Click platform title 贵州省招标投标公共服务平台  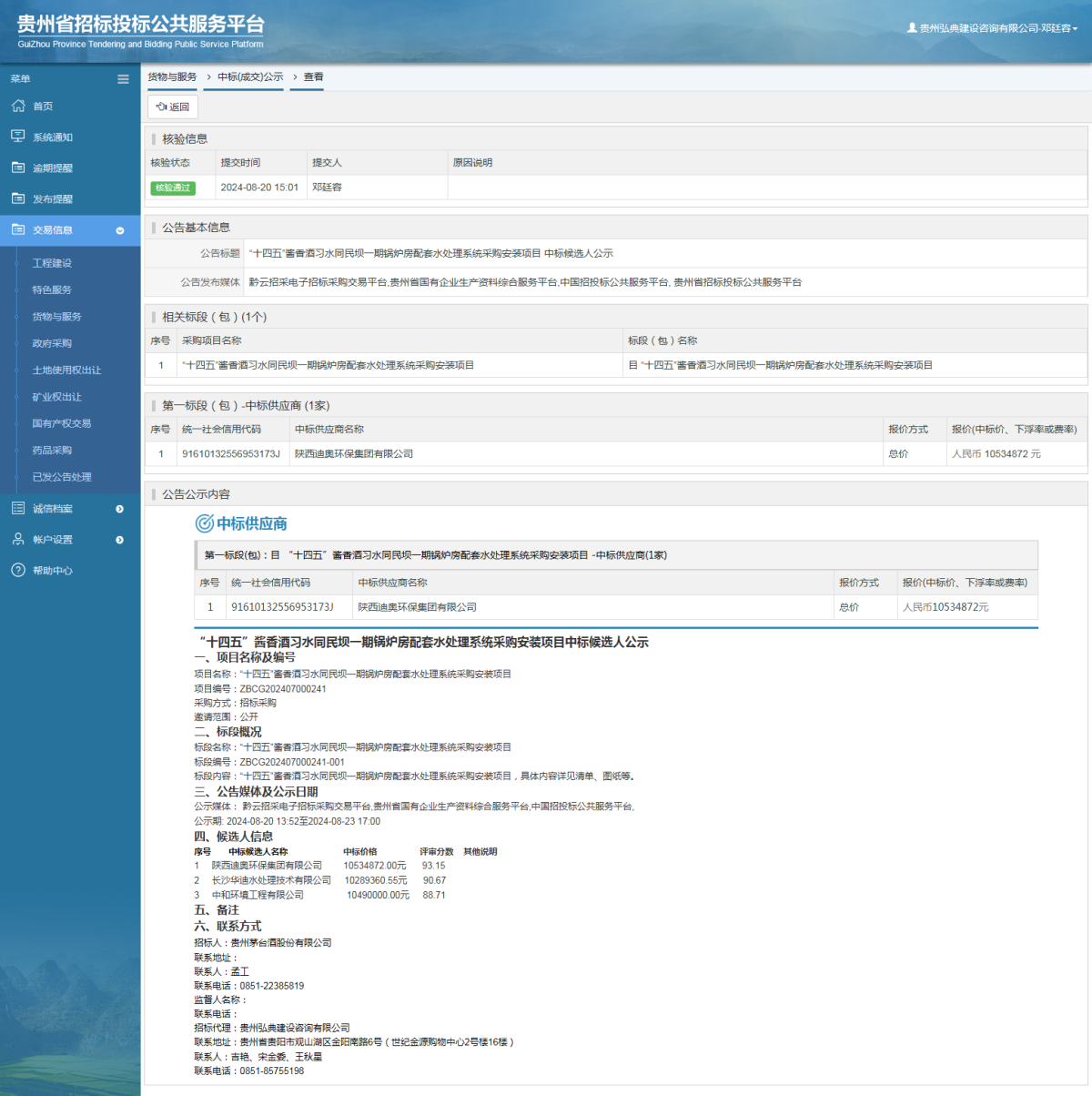tap(141, 25)
